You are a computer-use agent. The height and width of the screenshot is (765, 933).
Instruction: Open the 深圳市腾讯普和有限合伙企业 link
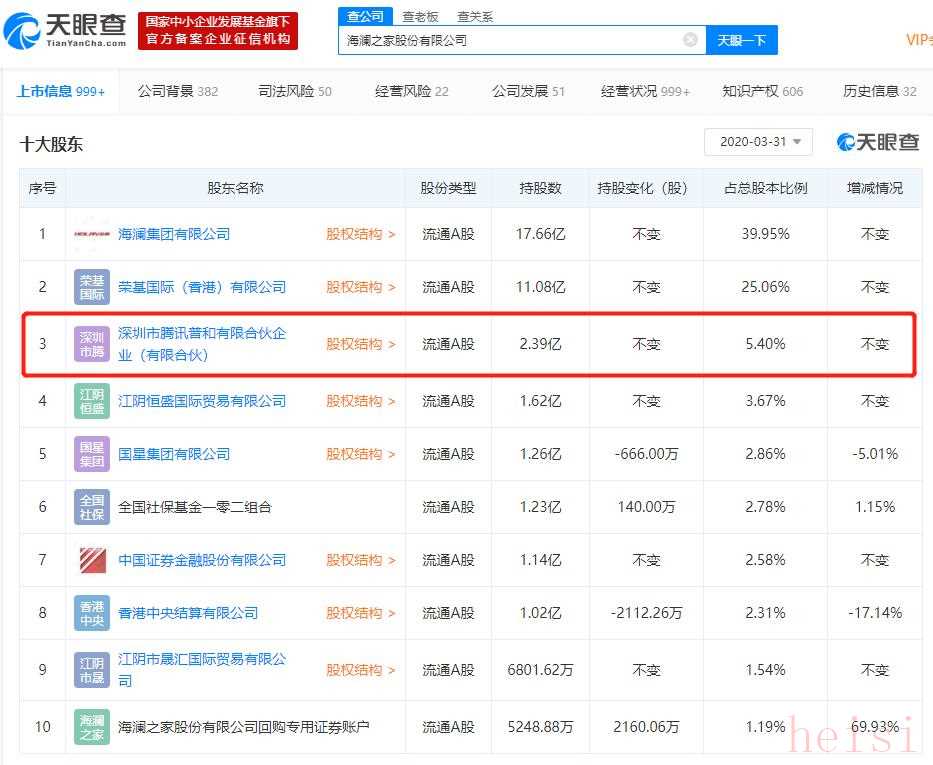tap(202, 344)
